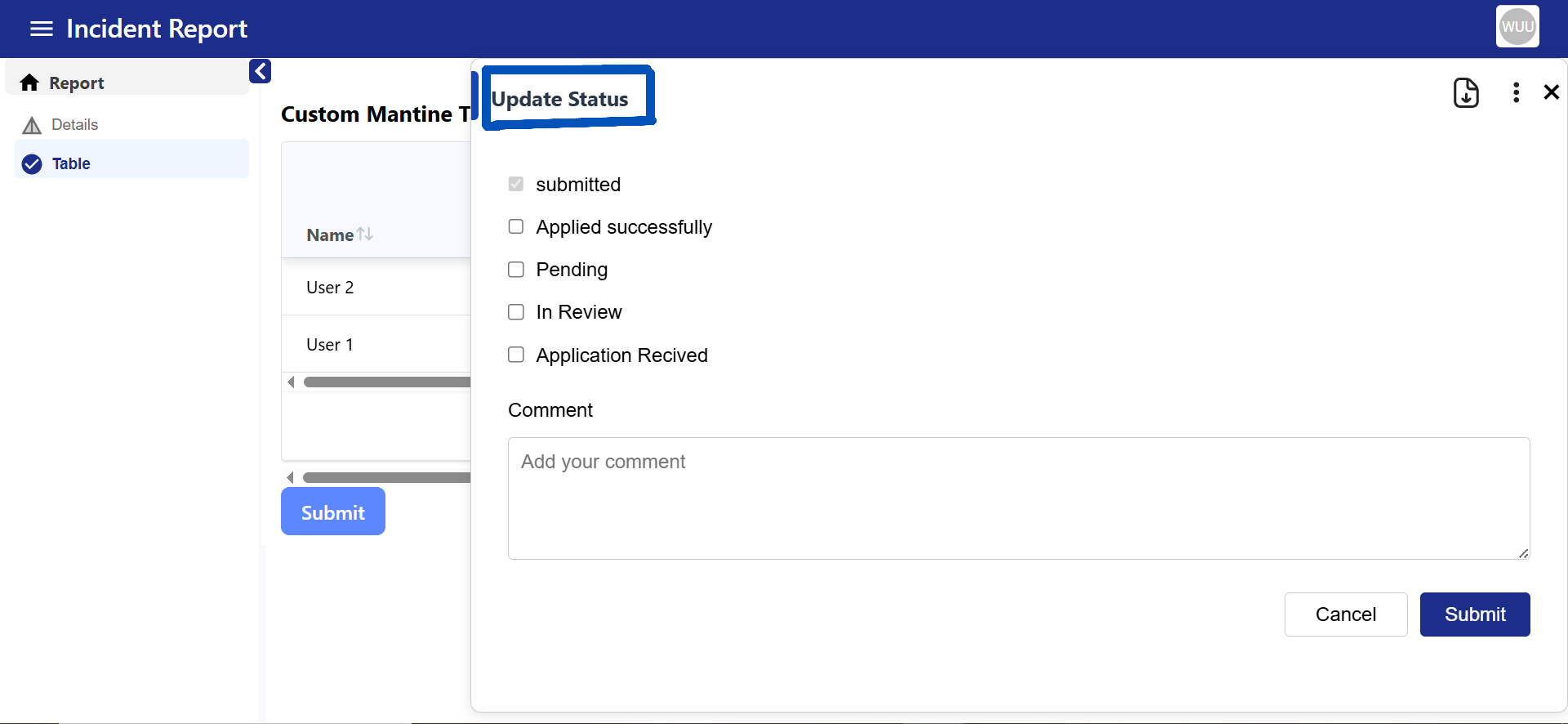
Task: Sort the table by Name column
Action: (x=364, y=235)
